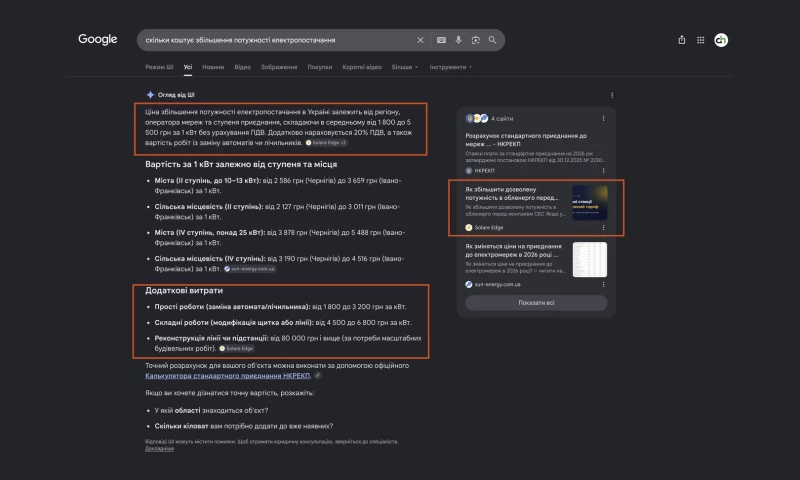Open the on-screen keyboard input tool
This screenshot has width=800, height=480.
[441, 40]
